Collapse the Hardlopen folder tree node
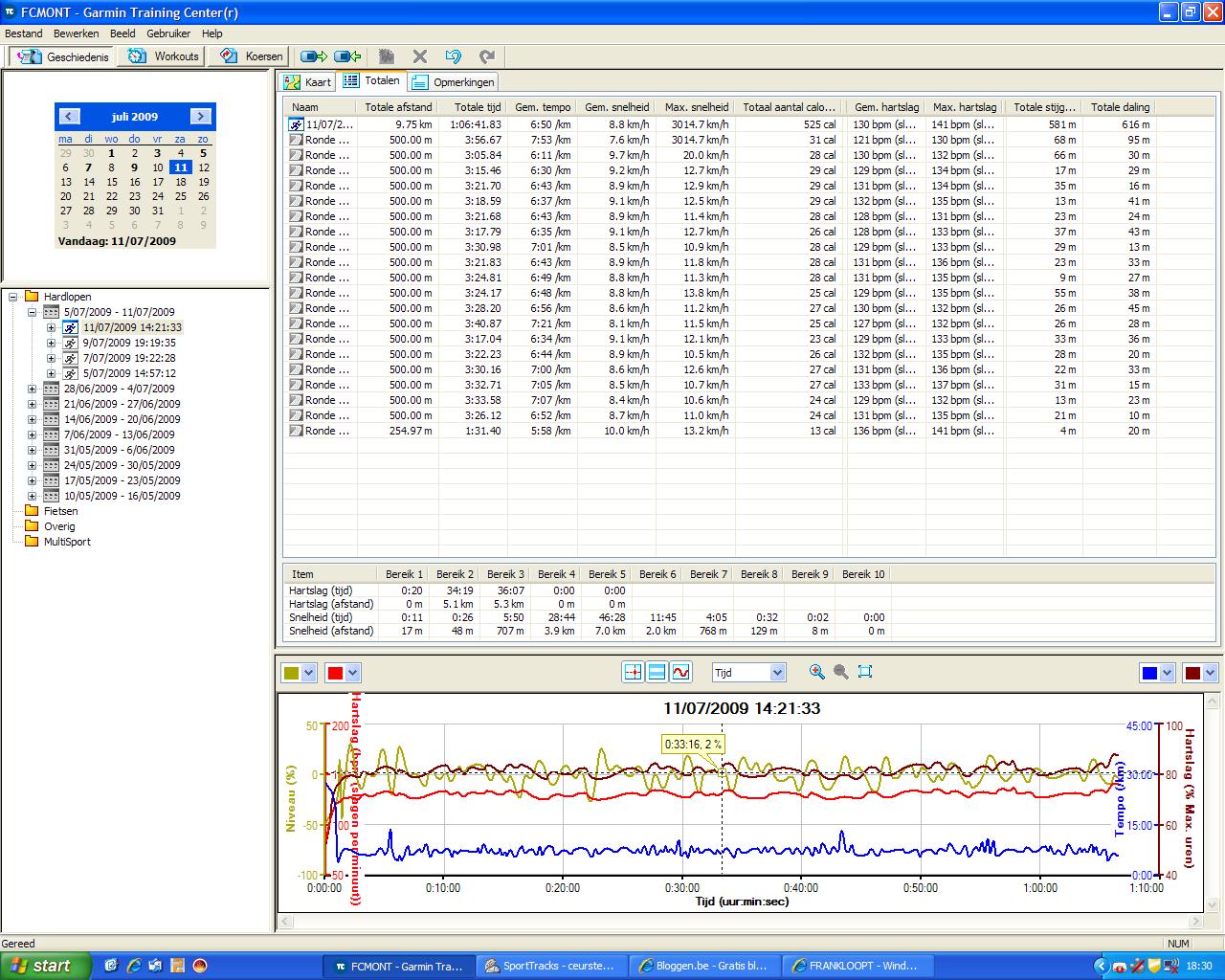 click(13, 297)
